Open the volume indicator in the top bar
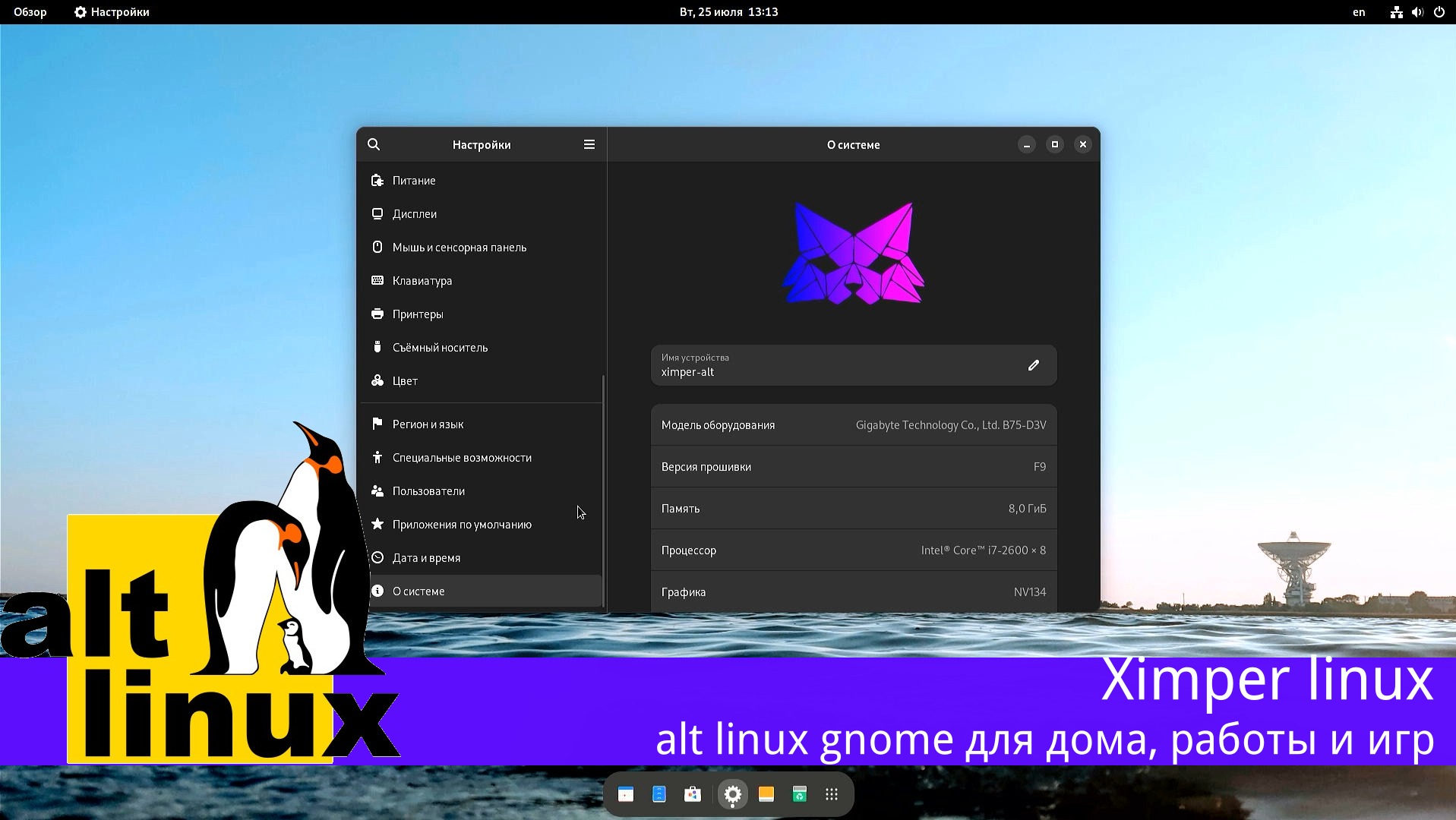The image size is (1456, 820). (x=1417, y=11)
